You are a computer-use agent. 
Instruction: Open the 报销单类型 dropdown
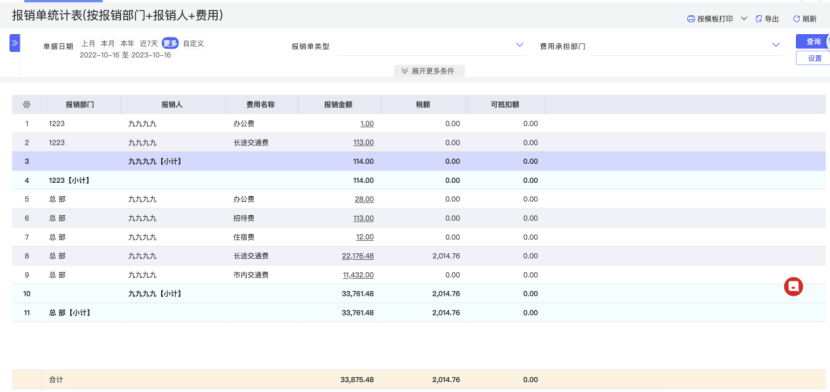point(431,46)
